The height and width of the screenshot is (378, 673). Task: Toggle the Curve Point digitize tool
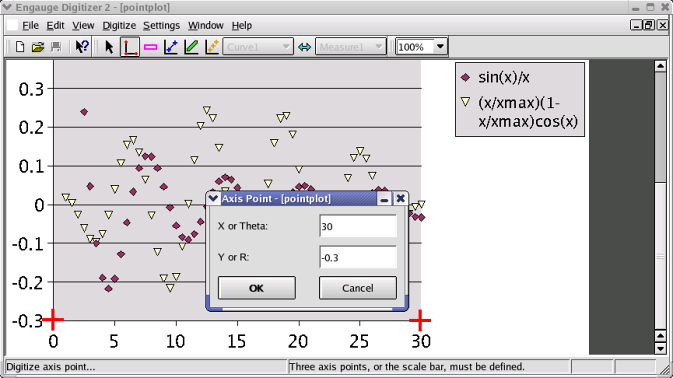pos(171,47)
